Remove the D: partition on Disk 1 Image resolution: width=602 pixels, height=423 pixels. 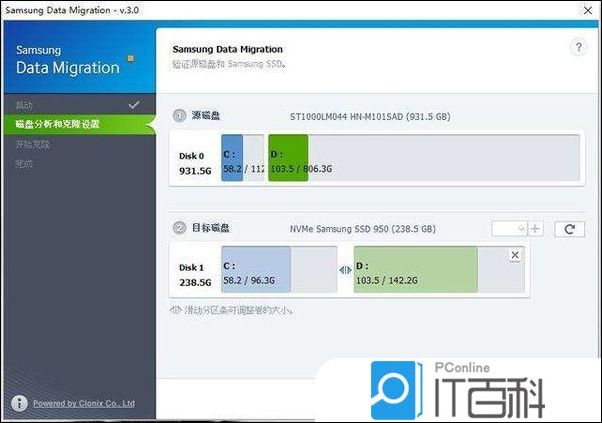tap(515, 255)
